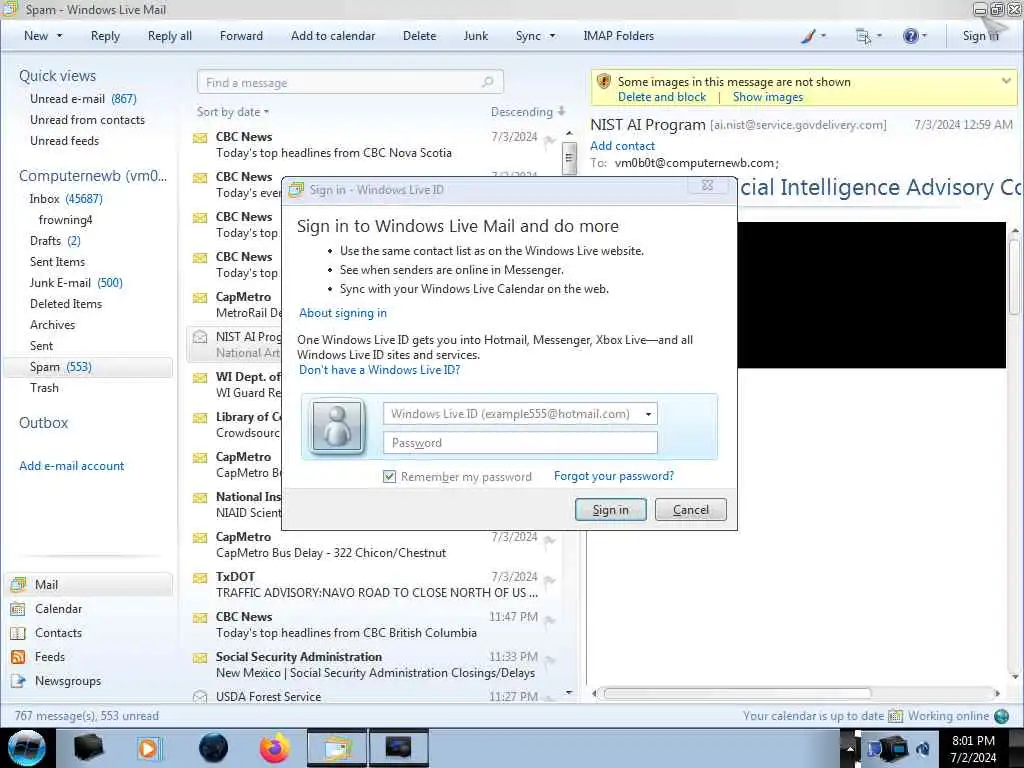Open the menus icon in toolbar

click(x=863, y=36)
